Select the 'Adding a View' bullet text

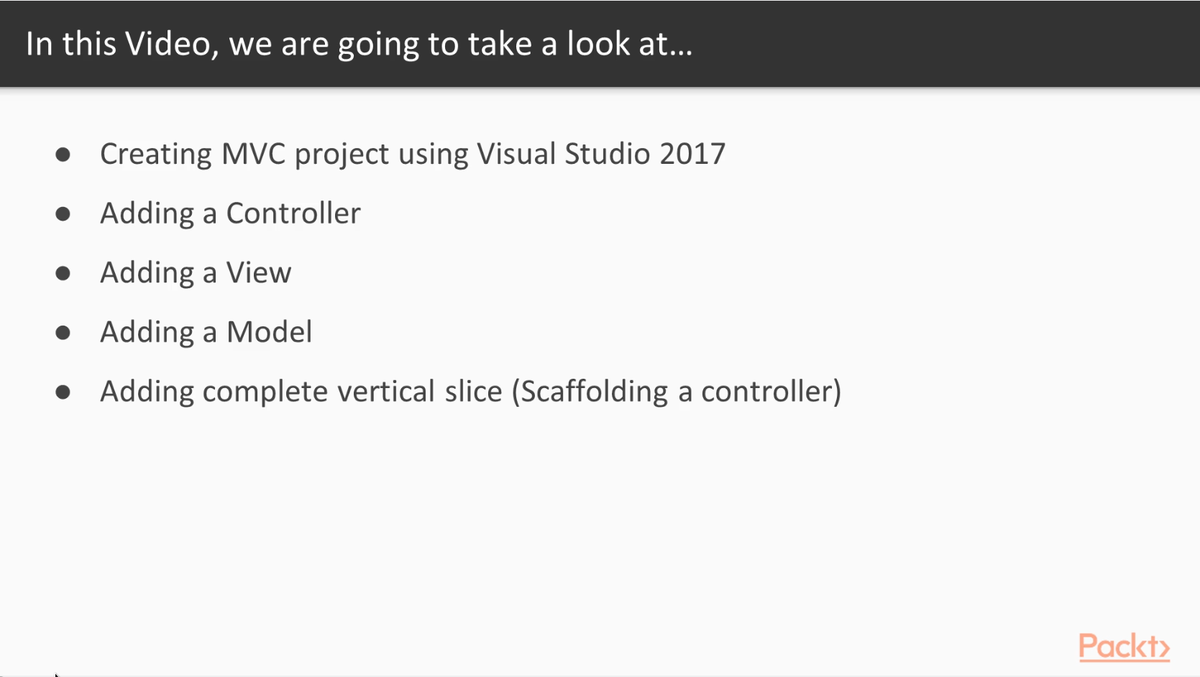195,273
